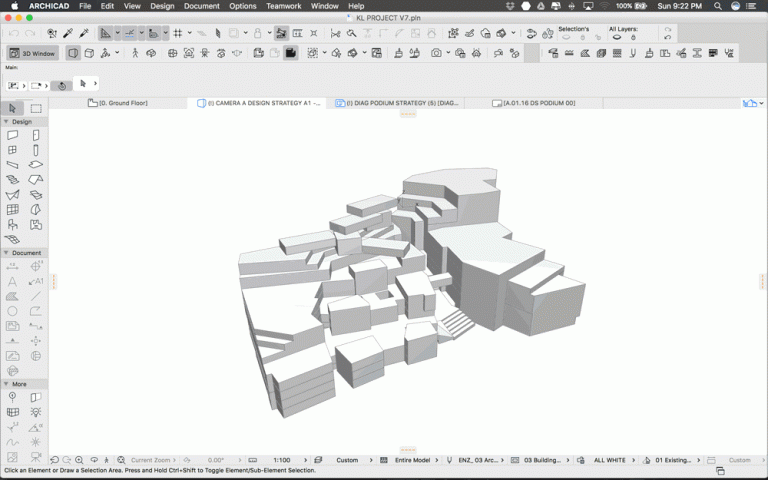
Task: Collapse the Design toolbox section
Action: point(6,122)
